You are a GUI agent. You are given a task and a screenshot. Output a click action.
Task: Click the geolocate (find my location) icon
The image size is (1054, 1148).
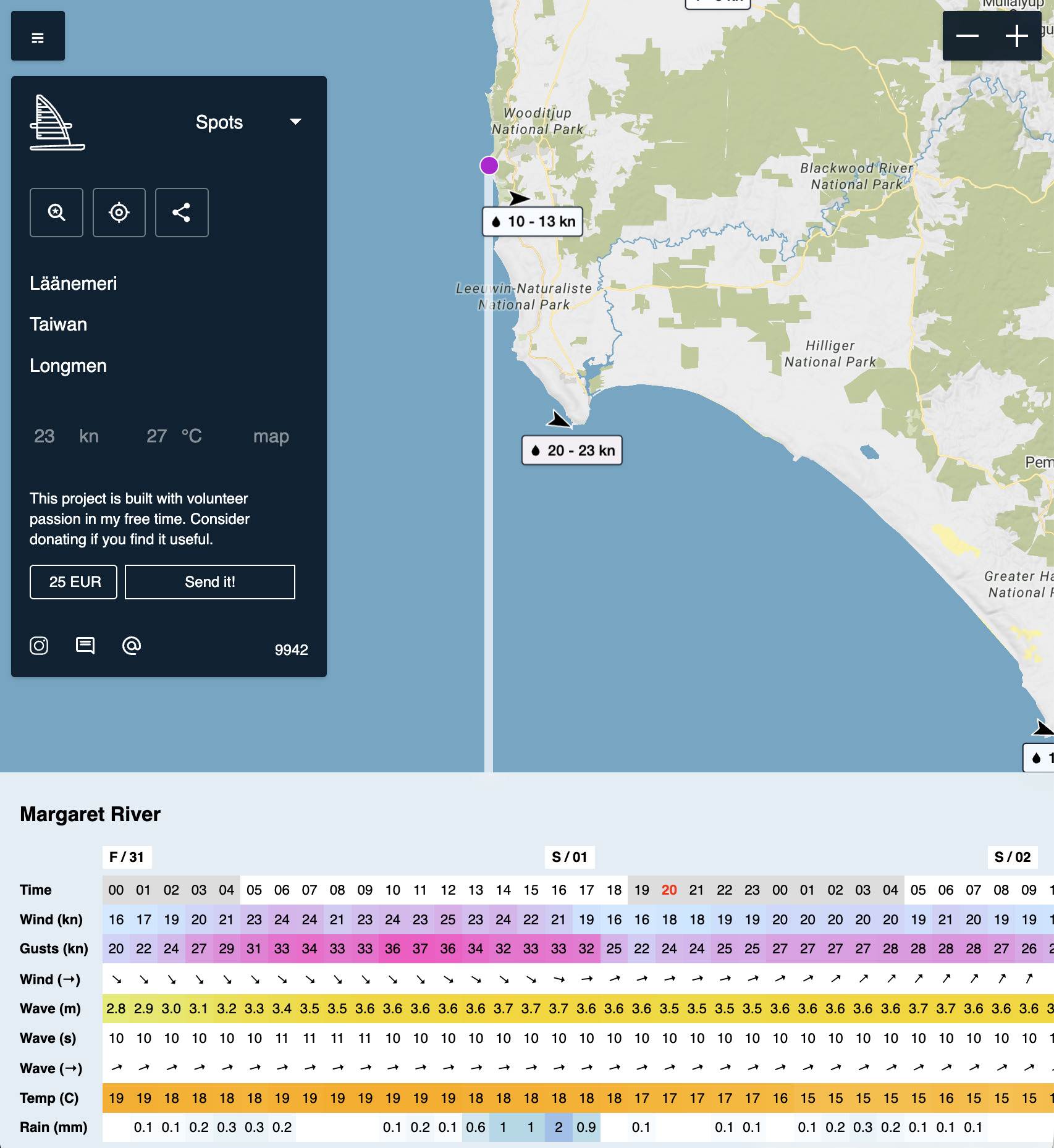[119, 213]
